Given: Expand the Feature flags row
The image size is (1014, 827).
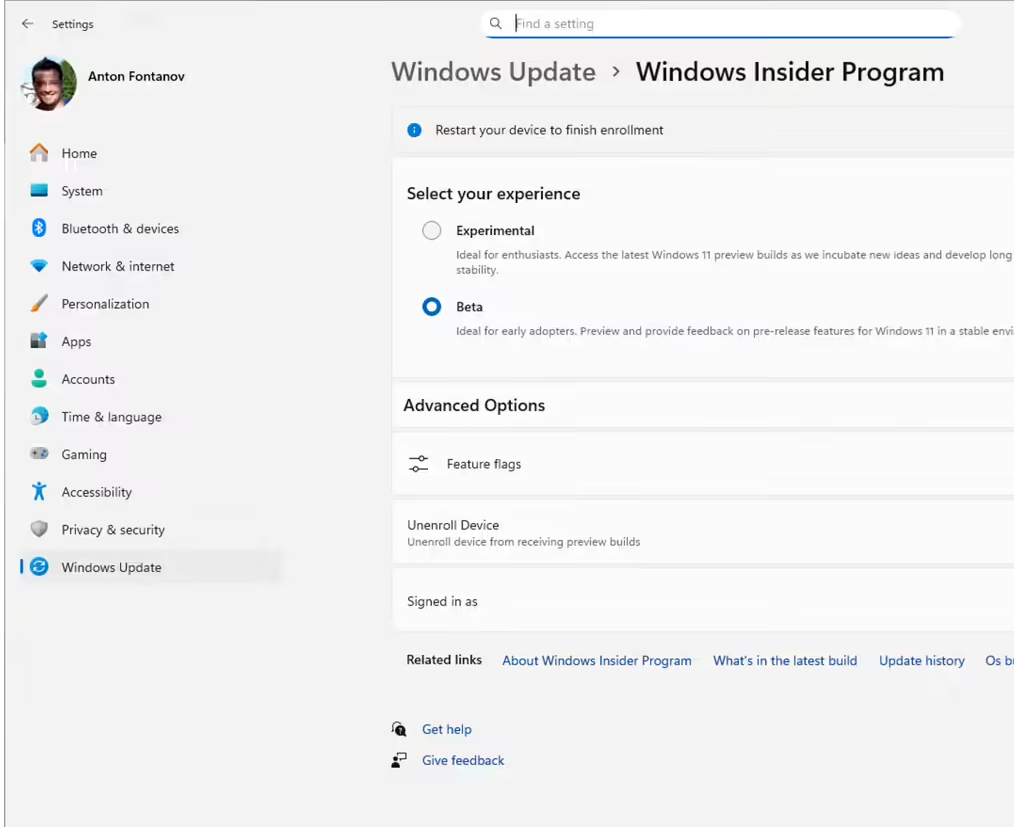Looking at the screenshot, I should [x=700, y=464].
